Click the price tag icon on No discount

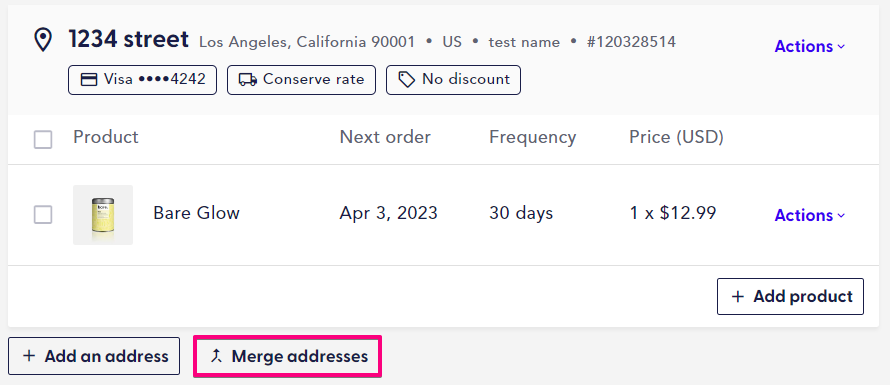(x=406, y=79)
